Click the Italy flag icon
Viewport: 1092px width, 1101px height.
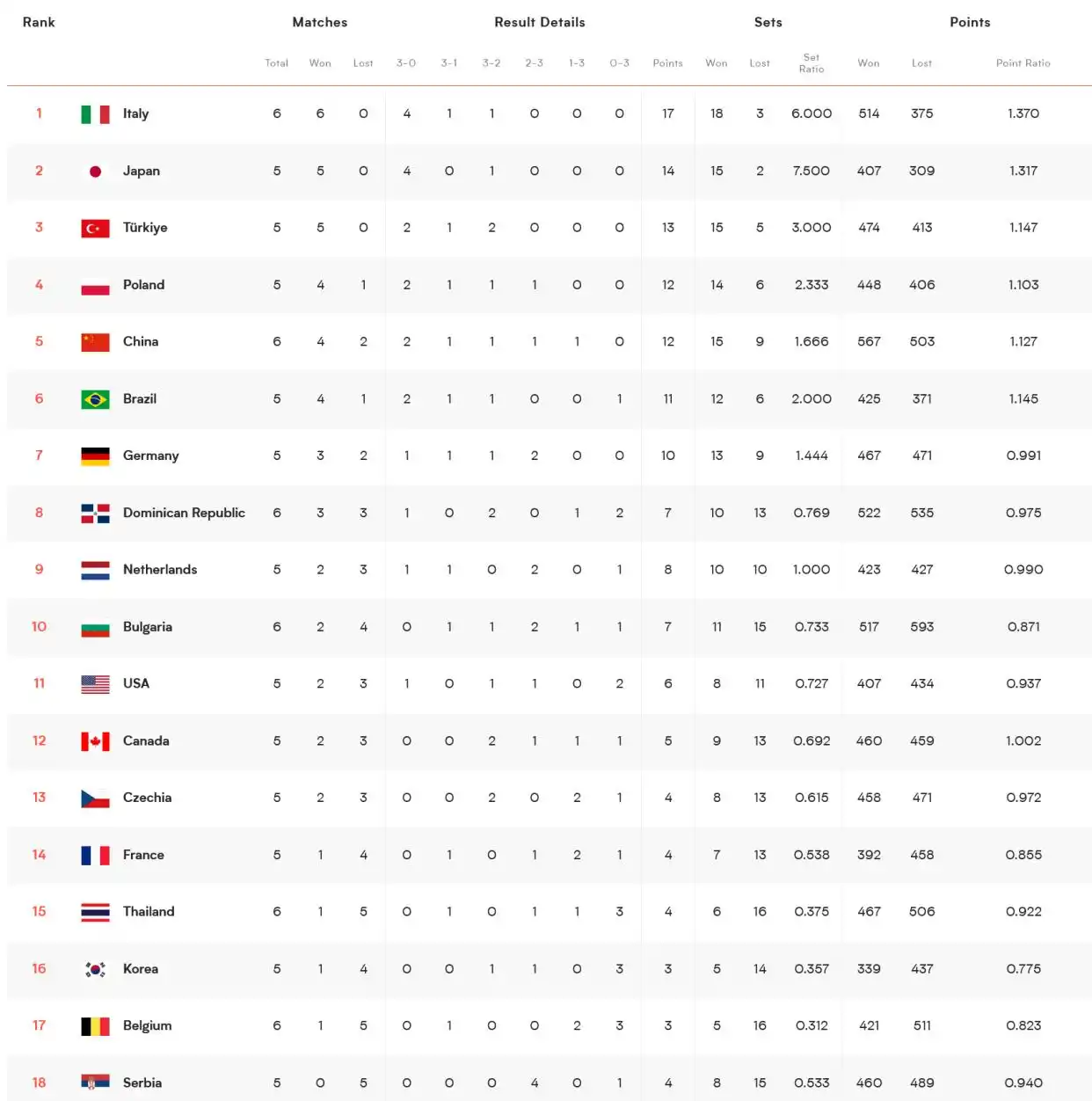95,114
